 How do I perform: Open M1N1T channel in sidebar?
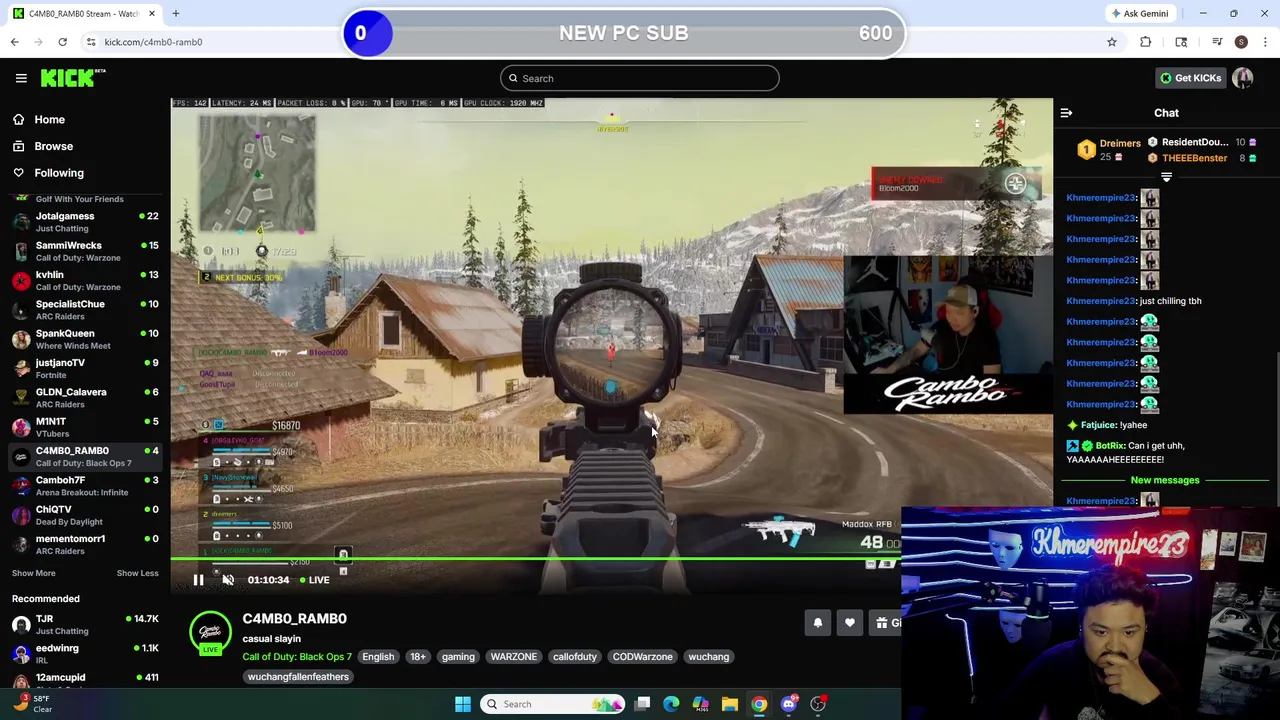85,427
